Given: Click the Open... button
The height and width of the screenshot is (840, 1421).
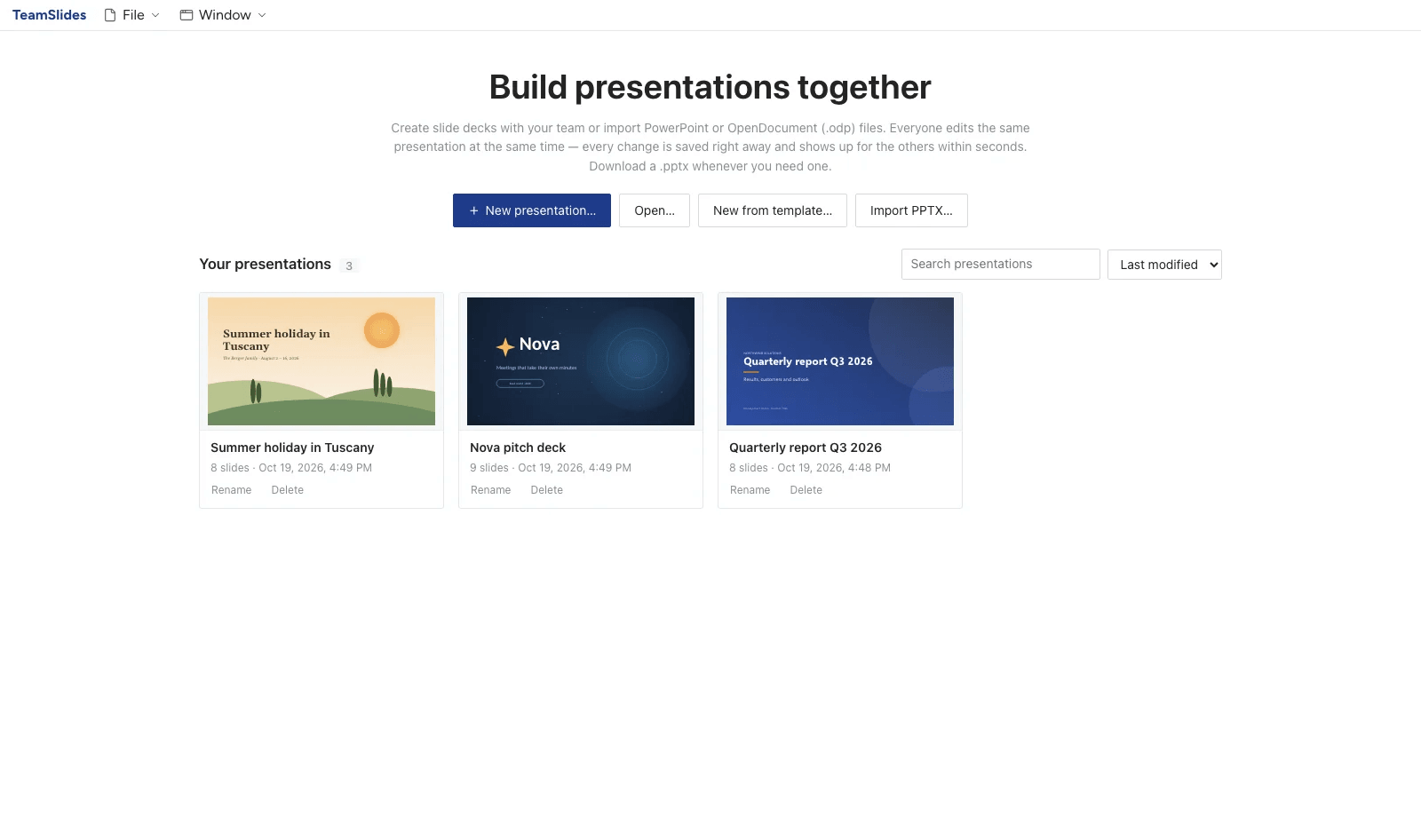Looking at the screenshot, I should 655,210.
